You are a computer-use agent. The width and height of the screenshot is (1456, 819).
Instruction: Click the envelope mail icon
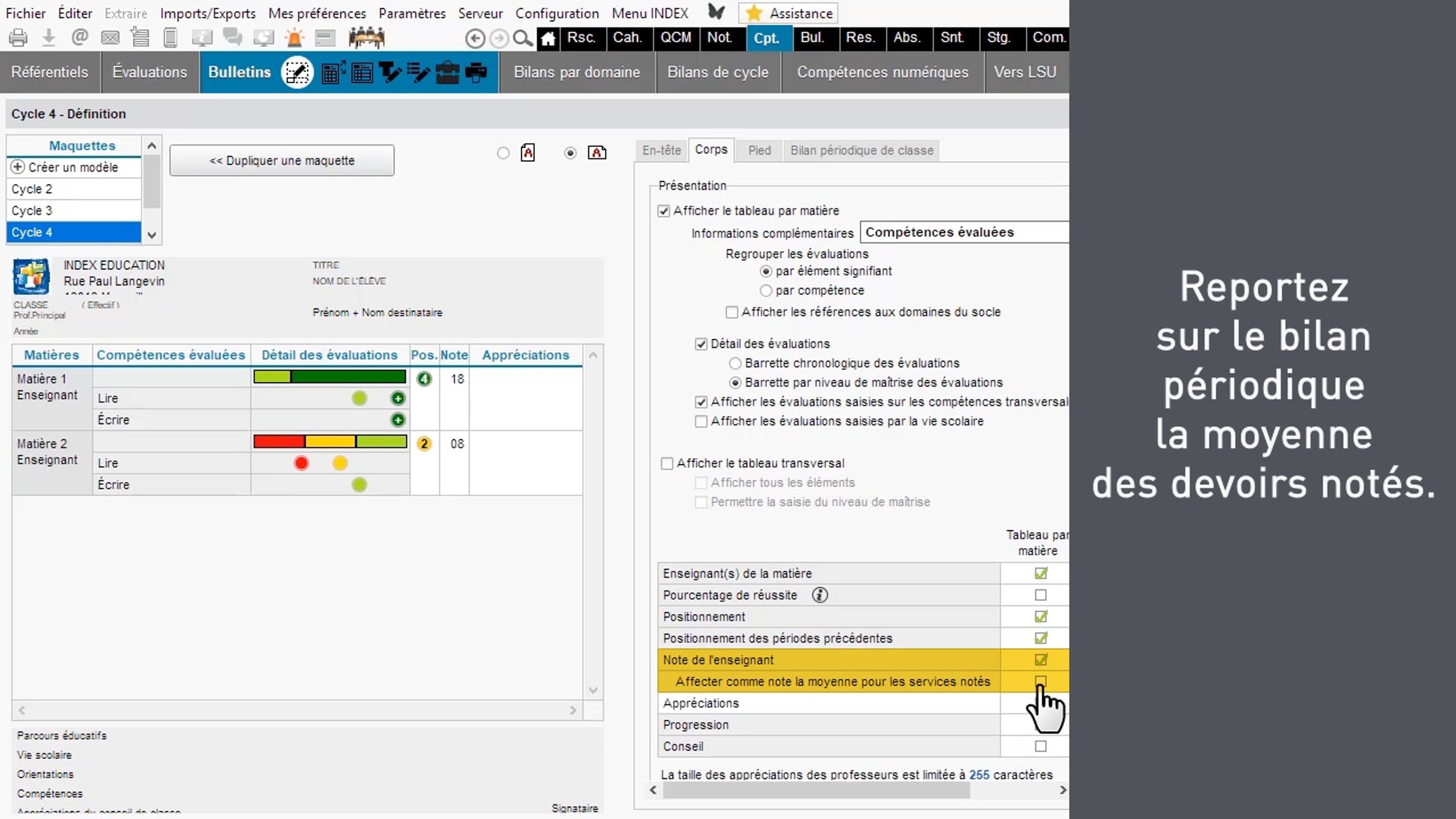tap(110, 38)
